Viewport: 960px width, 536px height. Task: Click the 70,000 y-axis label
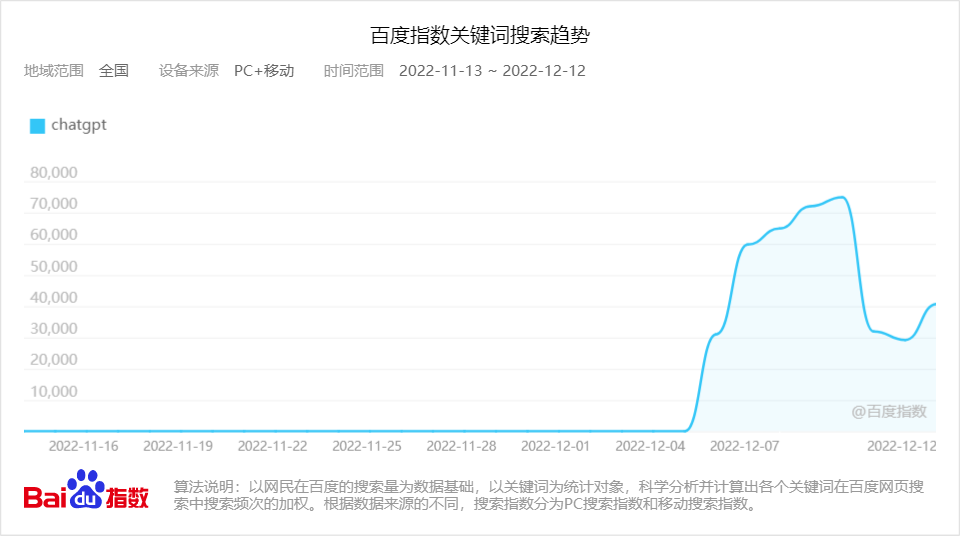(54, 204)
